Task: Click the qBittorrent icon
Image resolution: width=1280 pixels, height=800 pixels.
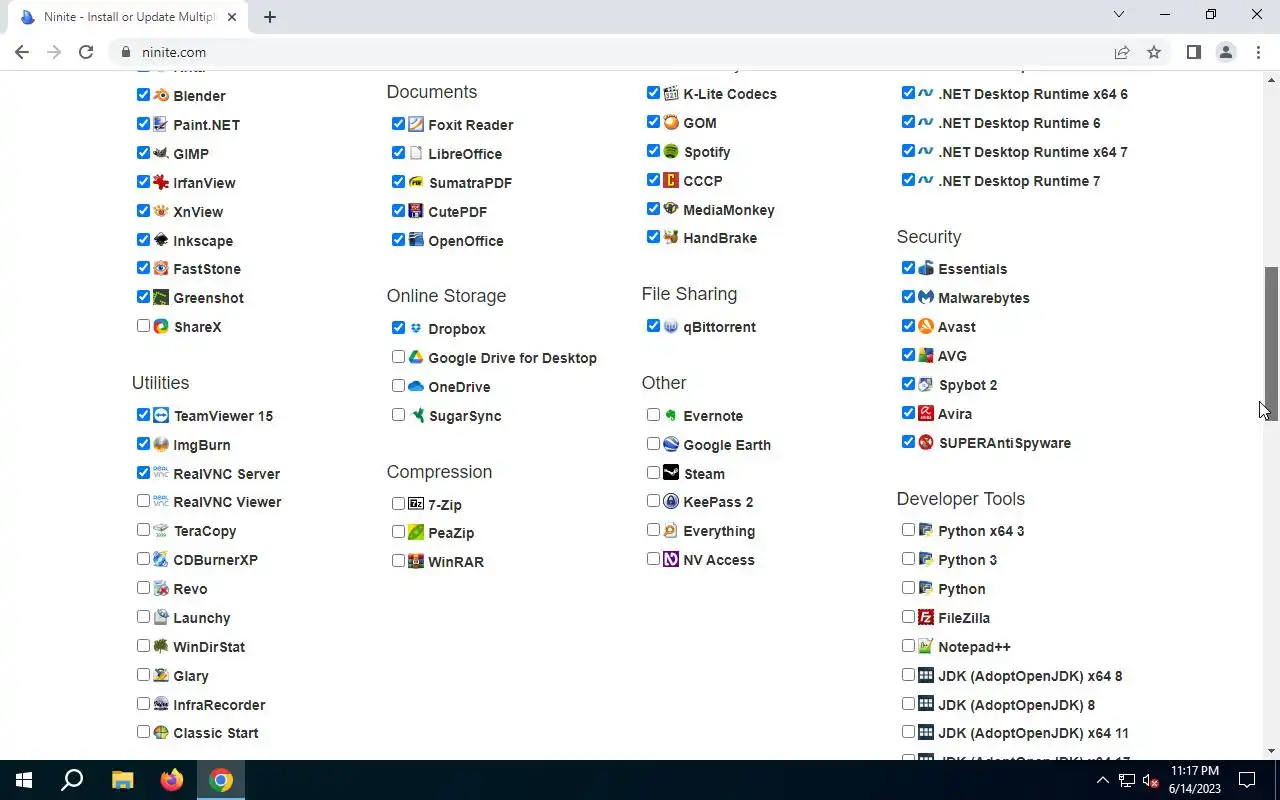Action: coord(671,326)
